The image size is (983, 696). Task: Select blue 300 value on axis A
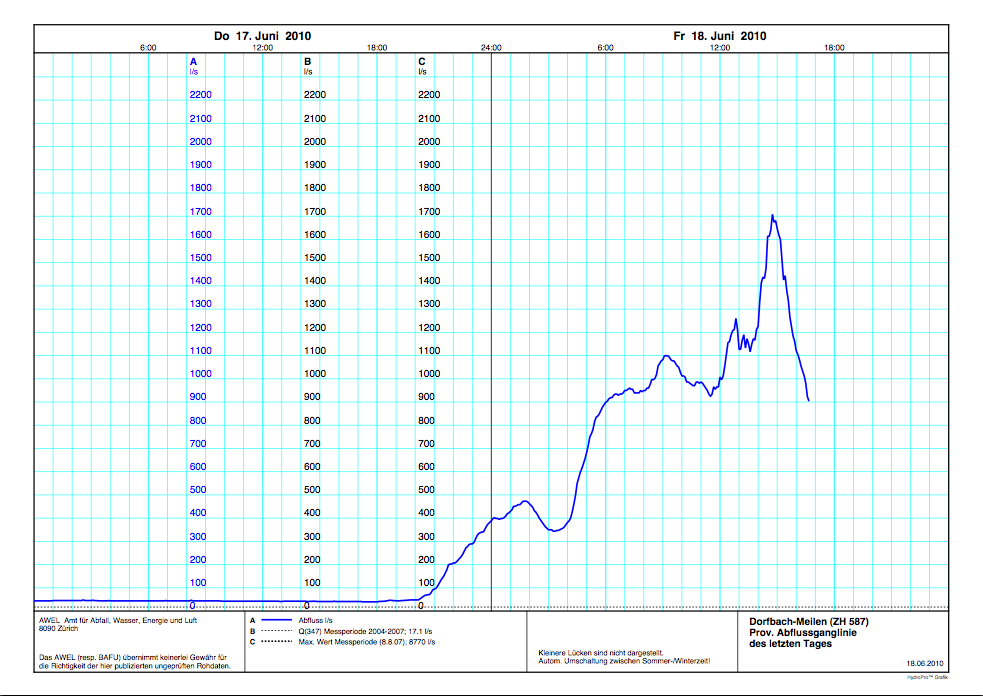(198, 537)
